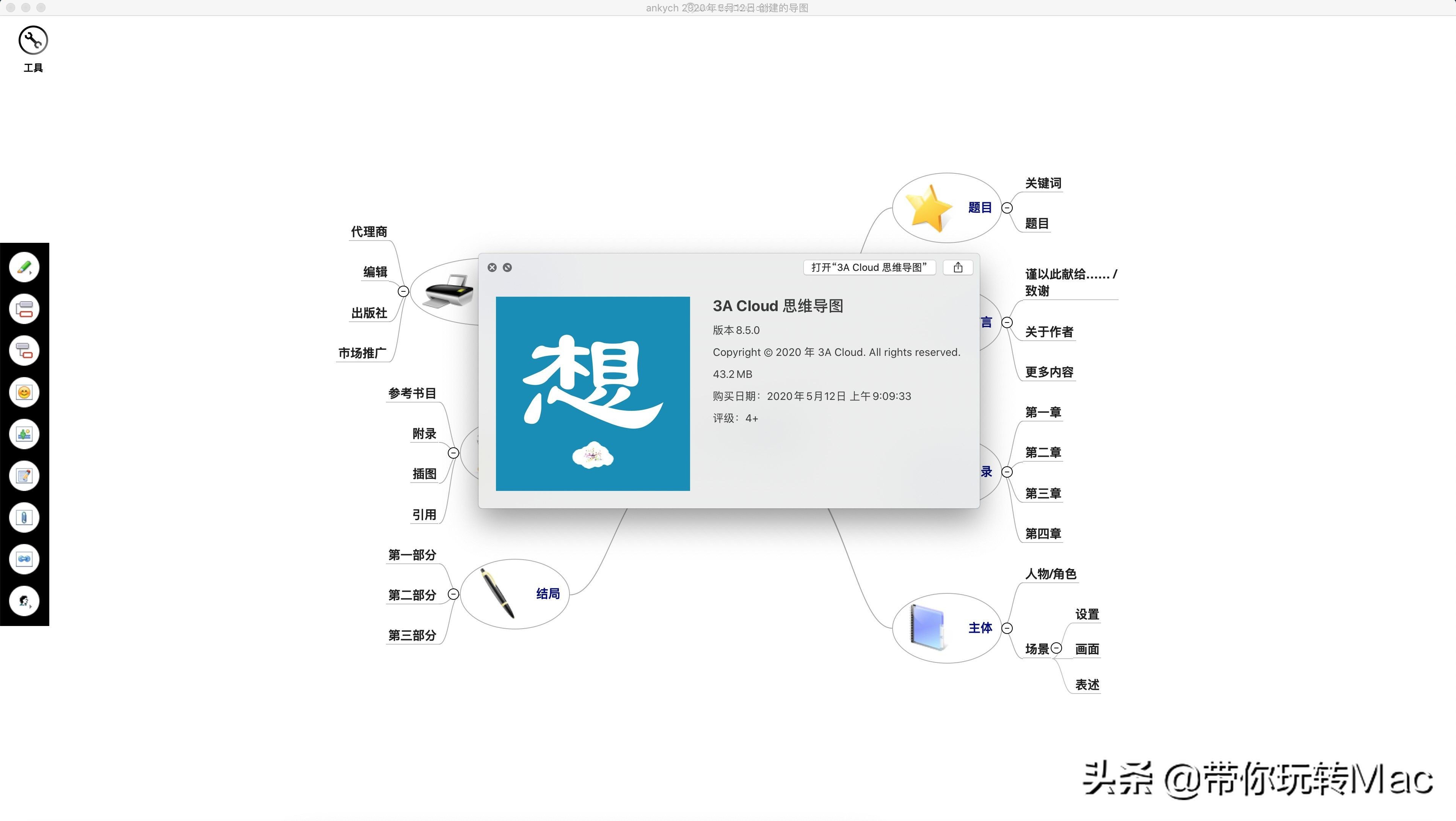The width and height of the screenshot is (1456, 821).
Task: Collapse the 主体 branch with its minus toggle
Action: point(1007,628)
